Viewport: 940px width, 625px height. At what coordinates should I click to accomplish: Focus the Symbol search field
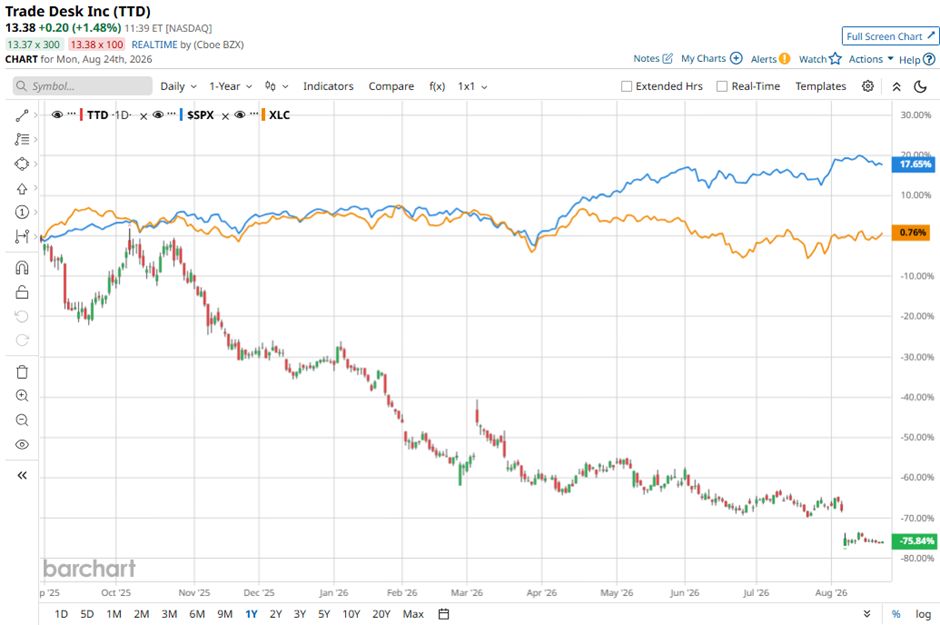[x=83, y=86]
